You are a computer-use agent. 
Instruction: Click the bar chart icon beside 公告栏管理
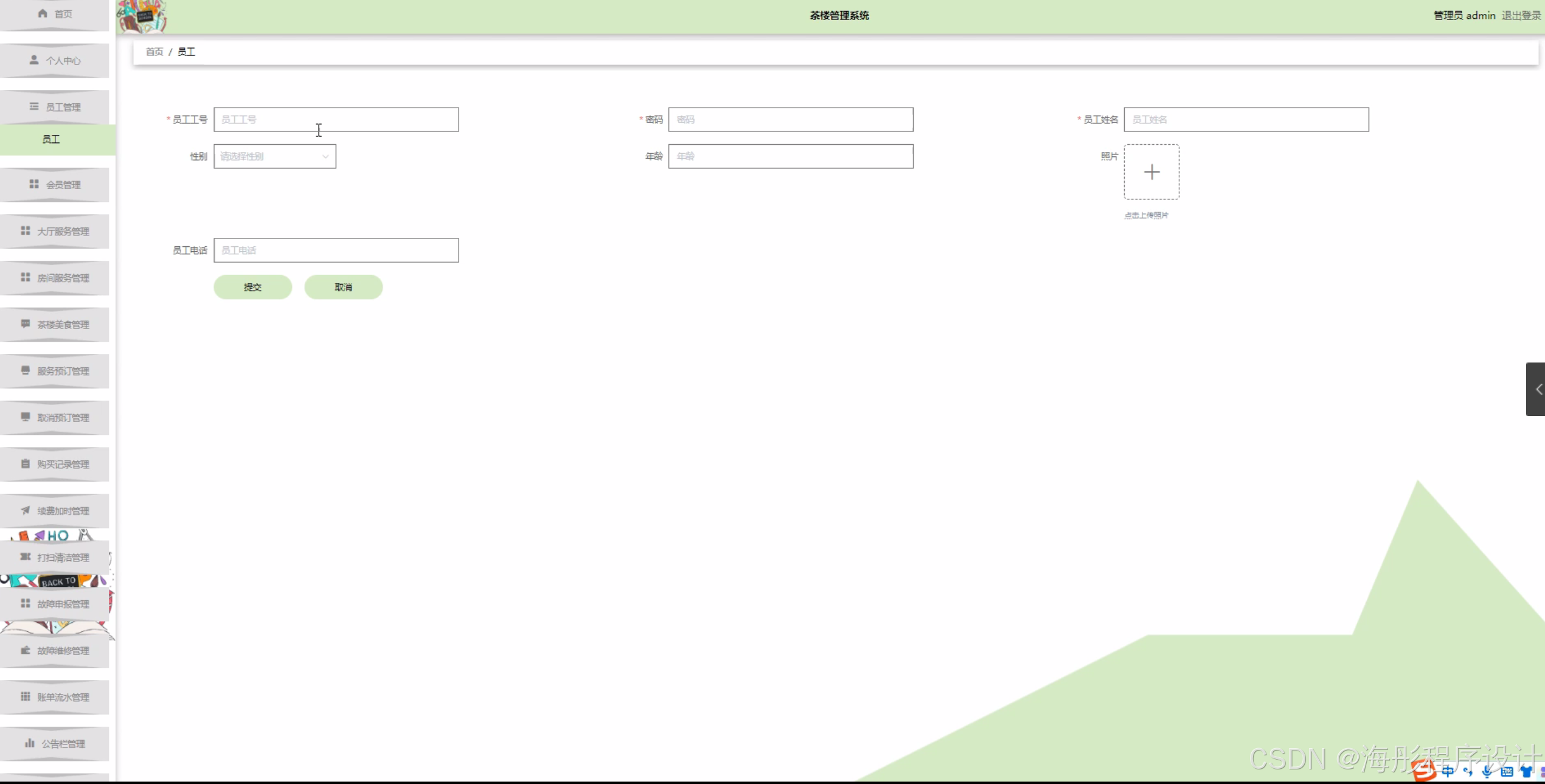point(30,743)
